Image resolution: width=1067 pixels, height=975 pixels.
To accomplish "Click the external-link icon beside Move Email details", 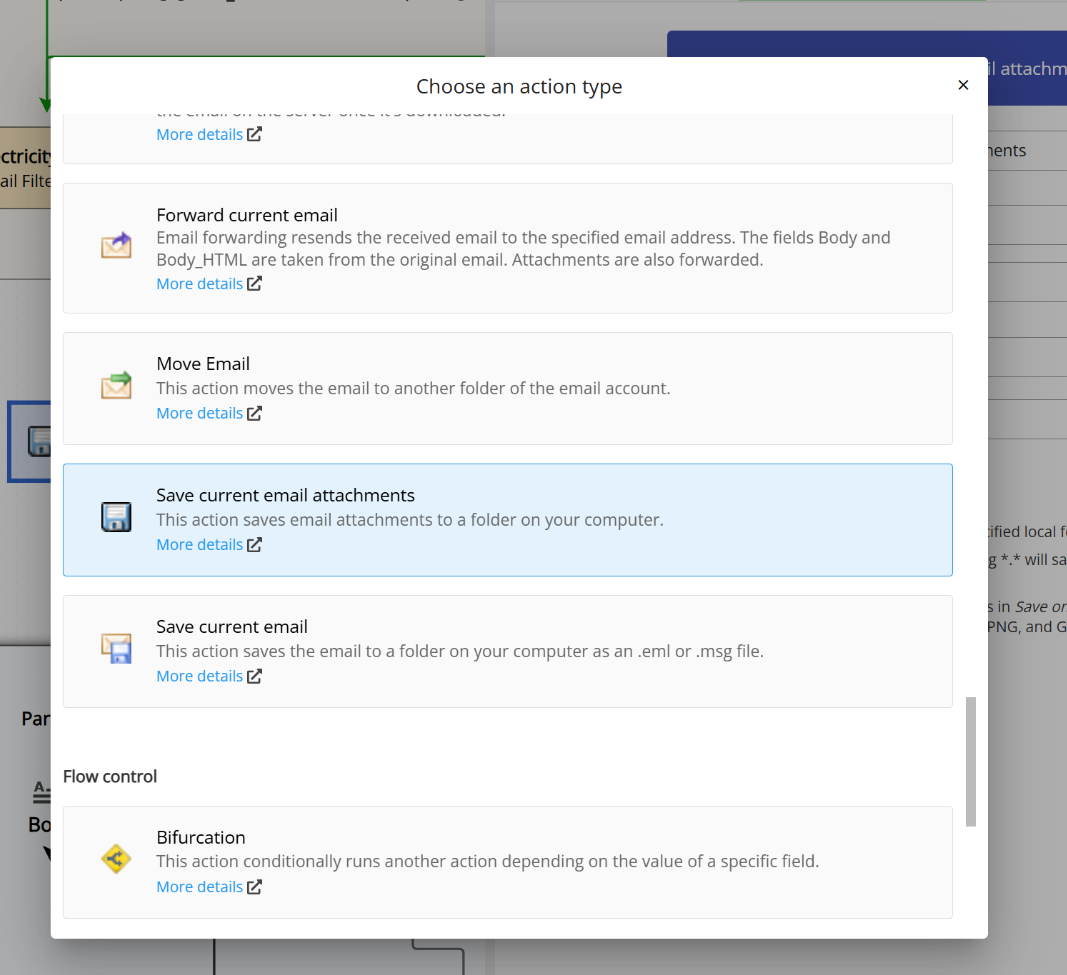I will tap(255, 412).
